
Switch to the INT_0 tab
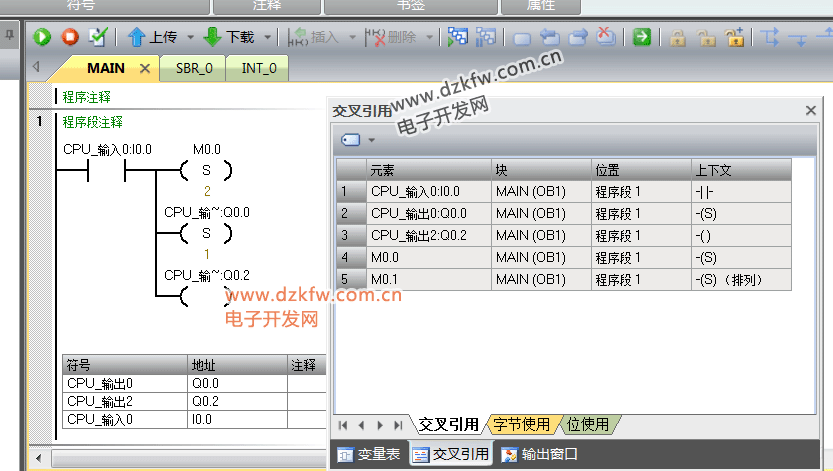pyautogui.click(x=258, y=69)
